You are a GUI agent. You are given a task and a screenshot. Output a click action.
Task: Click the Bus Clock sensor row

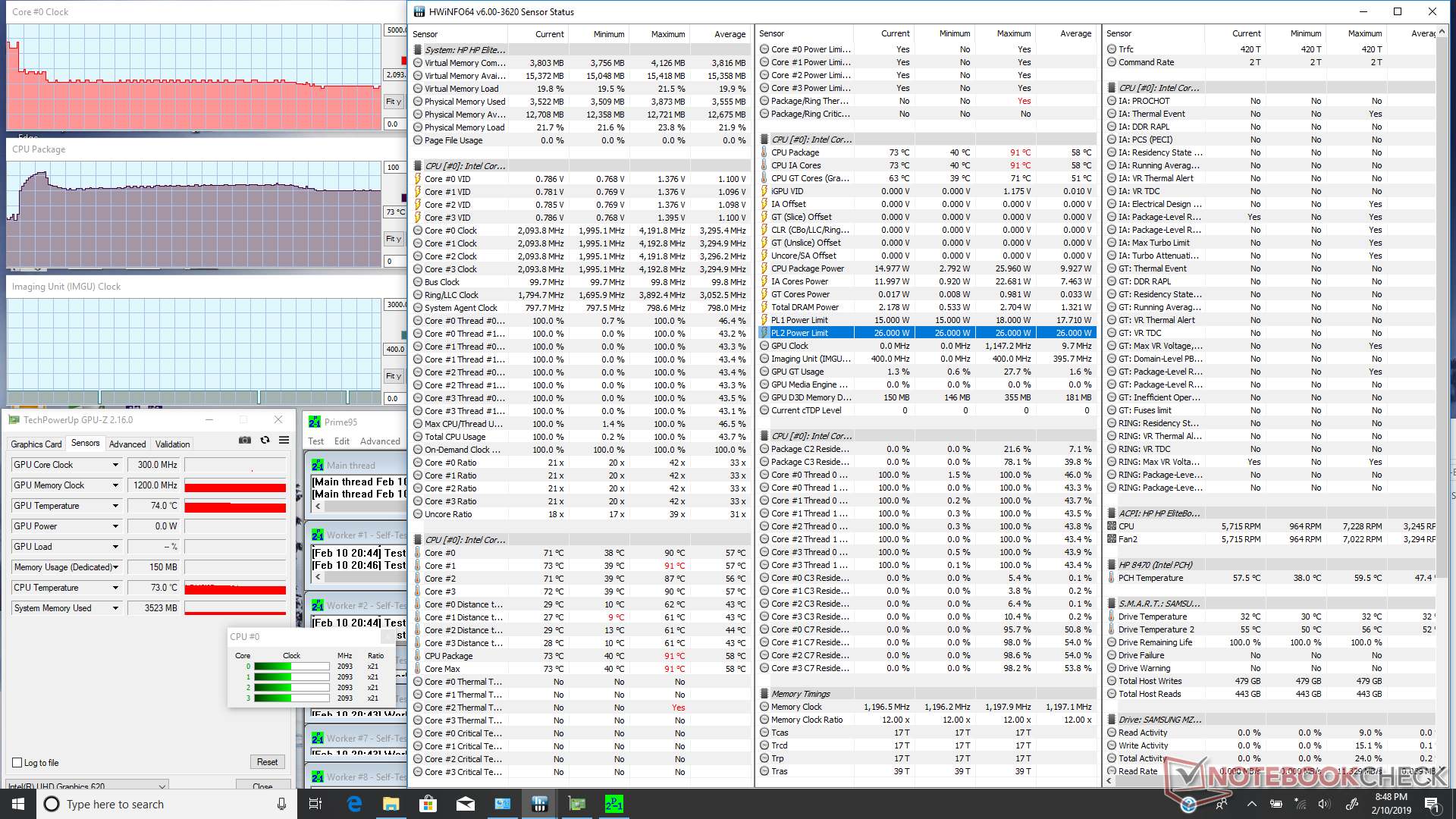pyautogui.click(x=581, y=282)
